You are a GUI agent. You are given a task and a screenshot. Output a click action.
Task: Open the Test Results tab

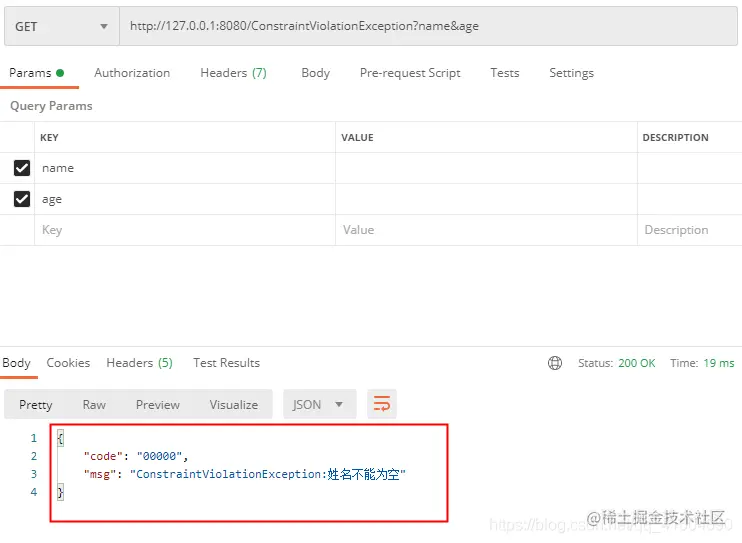click(226, 363)
